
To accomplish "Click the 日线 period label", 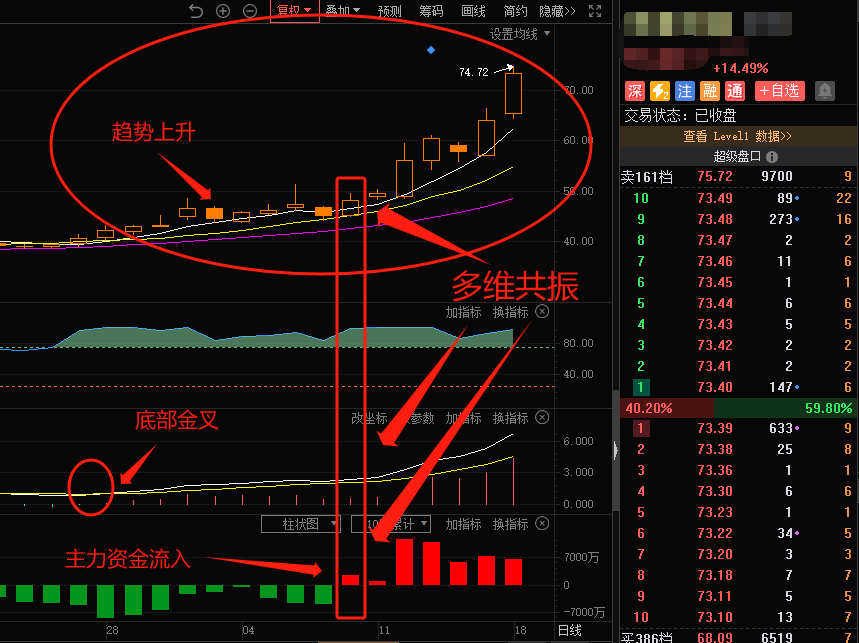I will click(570, 630).
